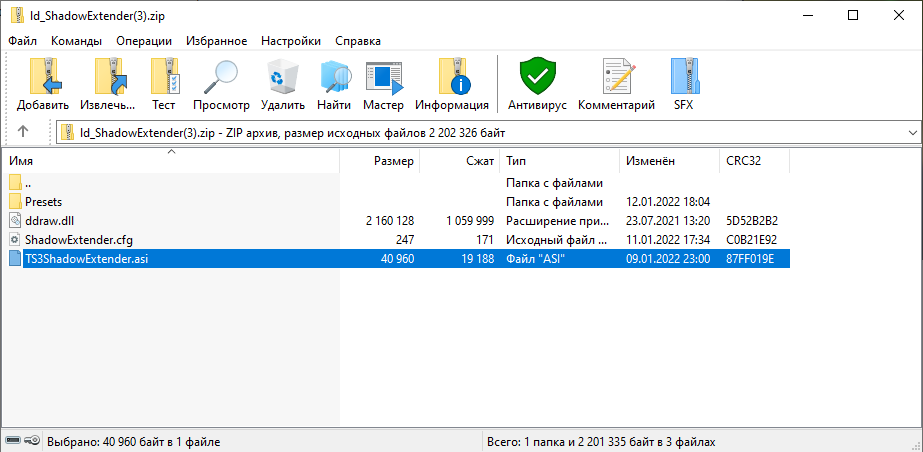Select the TS3ShadowExtender.asi file name
The height and width of the screenshot is (452, 923).
click(x=87, y=258)
